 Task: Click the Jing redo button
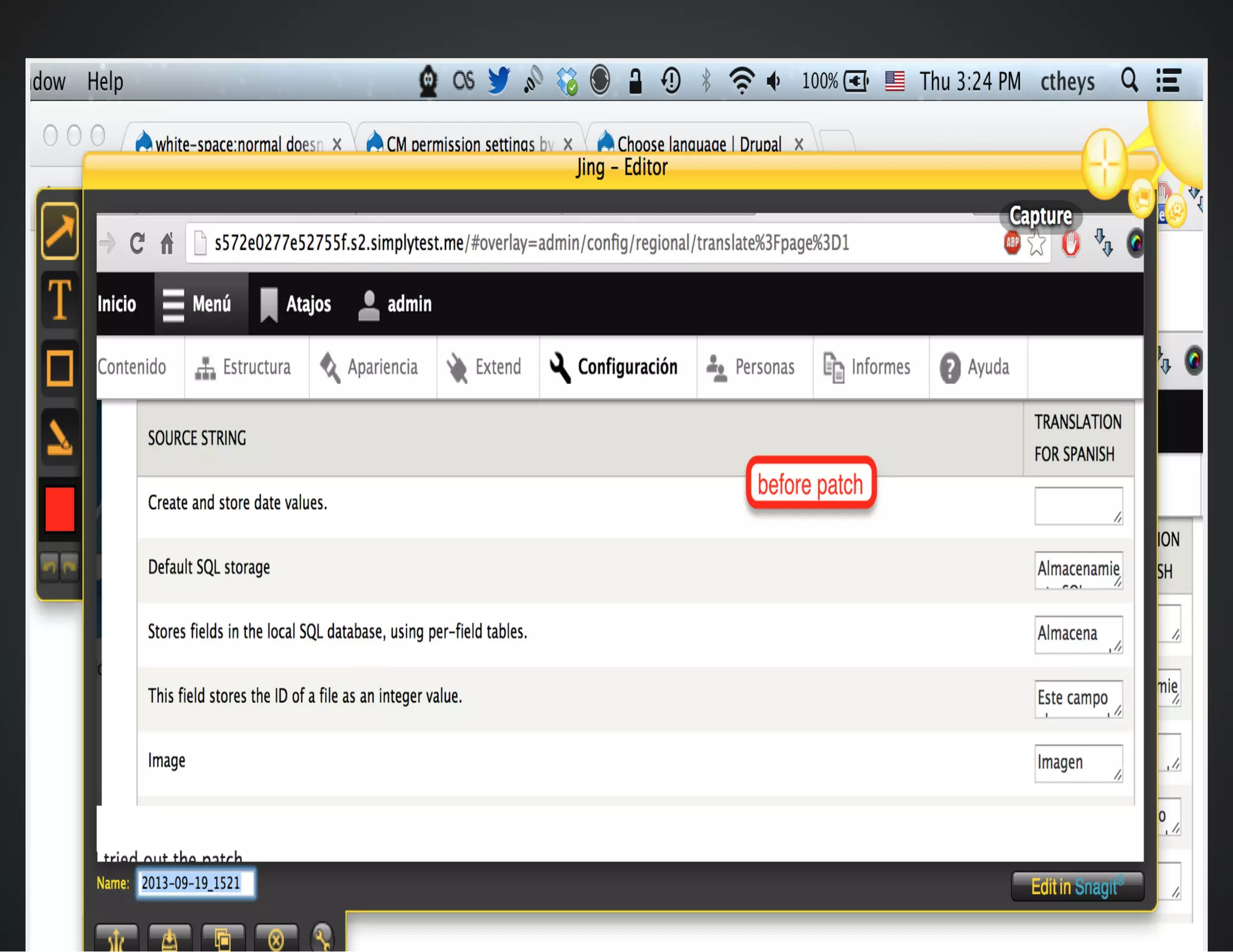coord(69,566)
